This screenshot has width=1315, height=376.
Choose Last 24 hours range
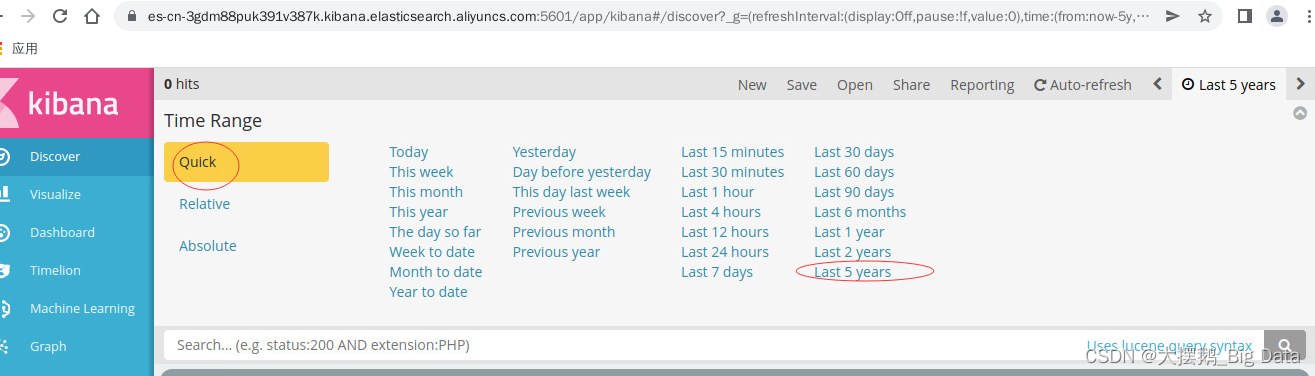[725, 252]
